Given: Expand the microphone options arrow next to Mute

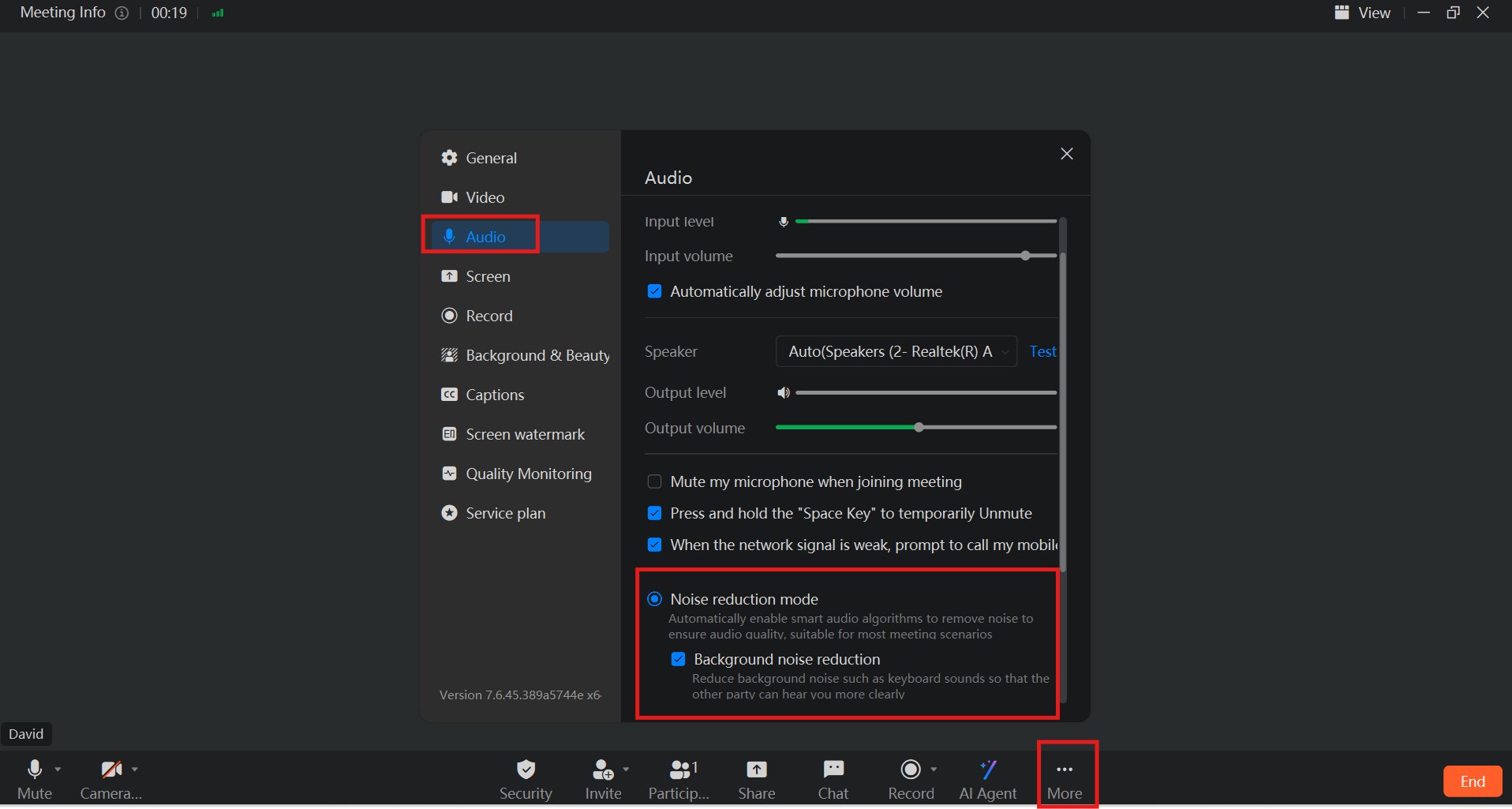Looking at the screenshot, I should (x=58, y=769).
